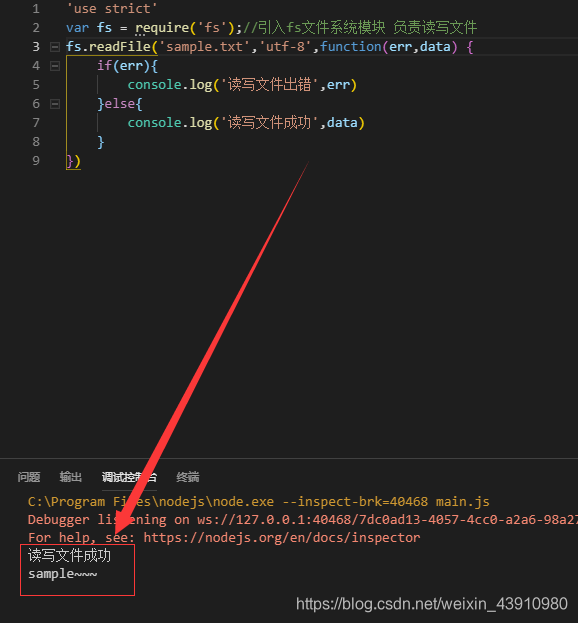Click the if(err){ statement

pyautogui.click(x=127, y=66)
